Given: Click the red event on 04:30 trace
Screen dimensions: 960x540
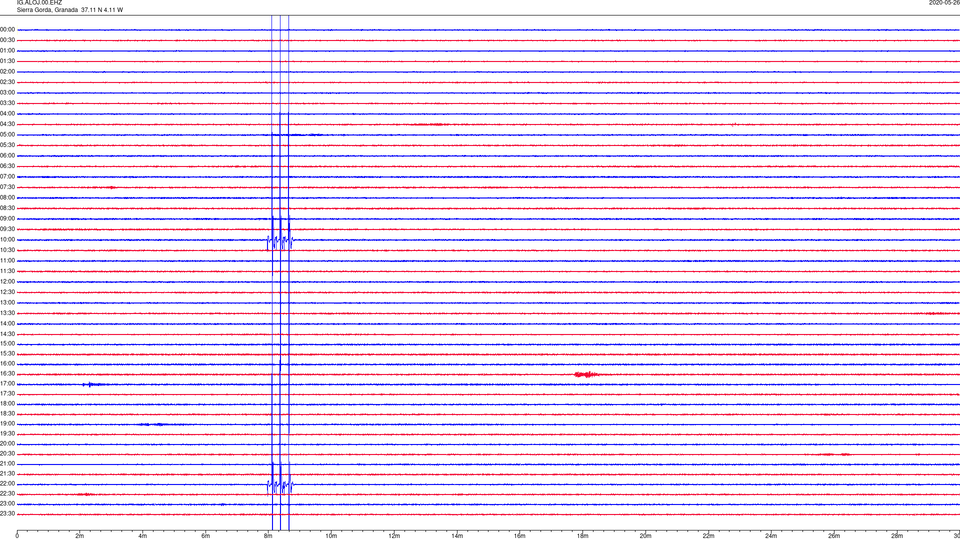Looking at the screenshot, I should (430, 124).
